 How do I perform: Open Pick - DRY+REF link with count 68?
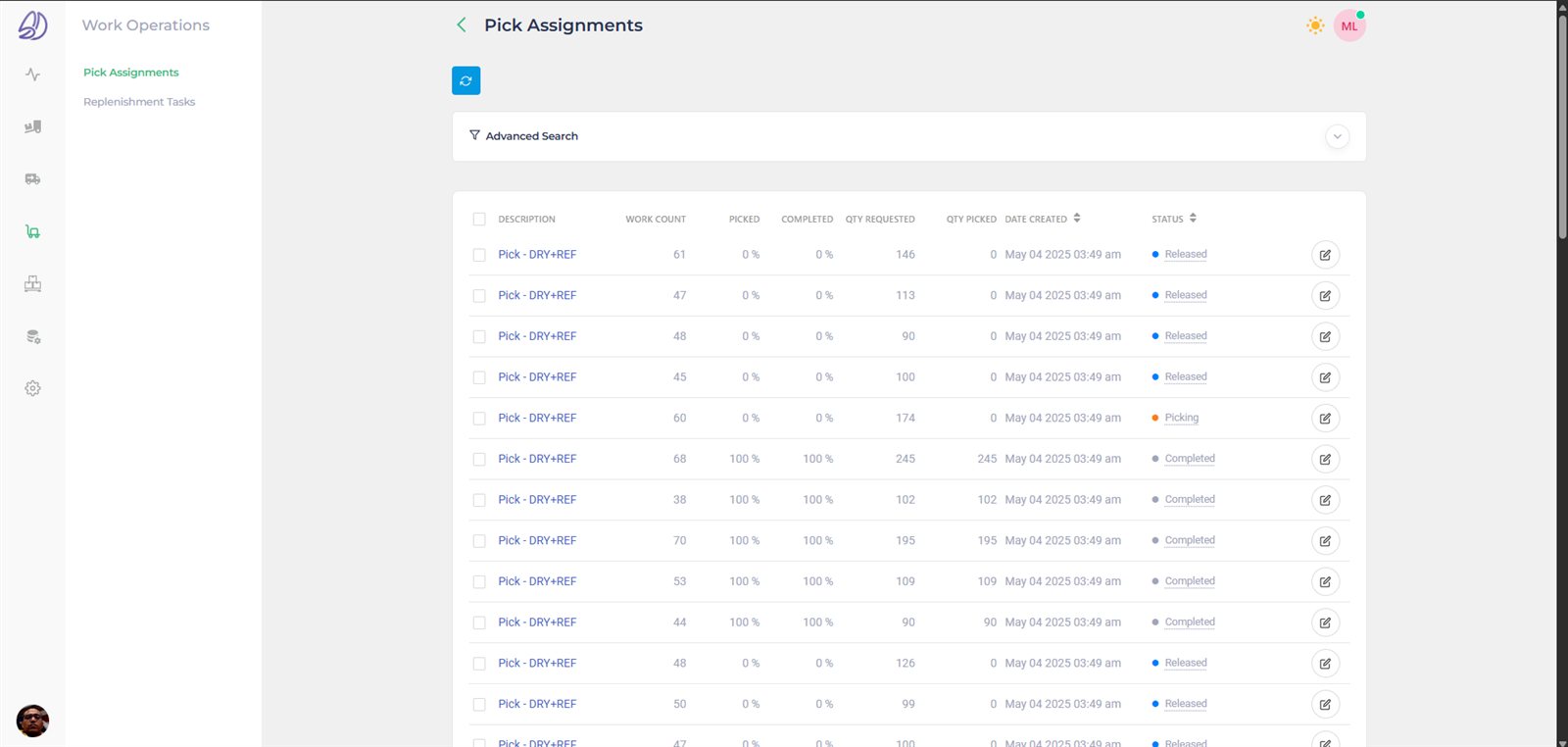(x=537, y=459)
